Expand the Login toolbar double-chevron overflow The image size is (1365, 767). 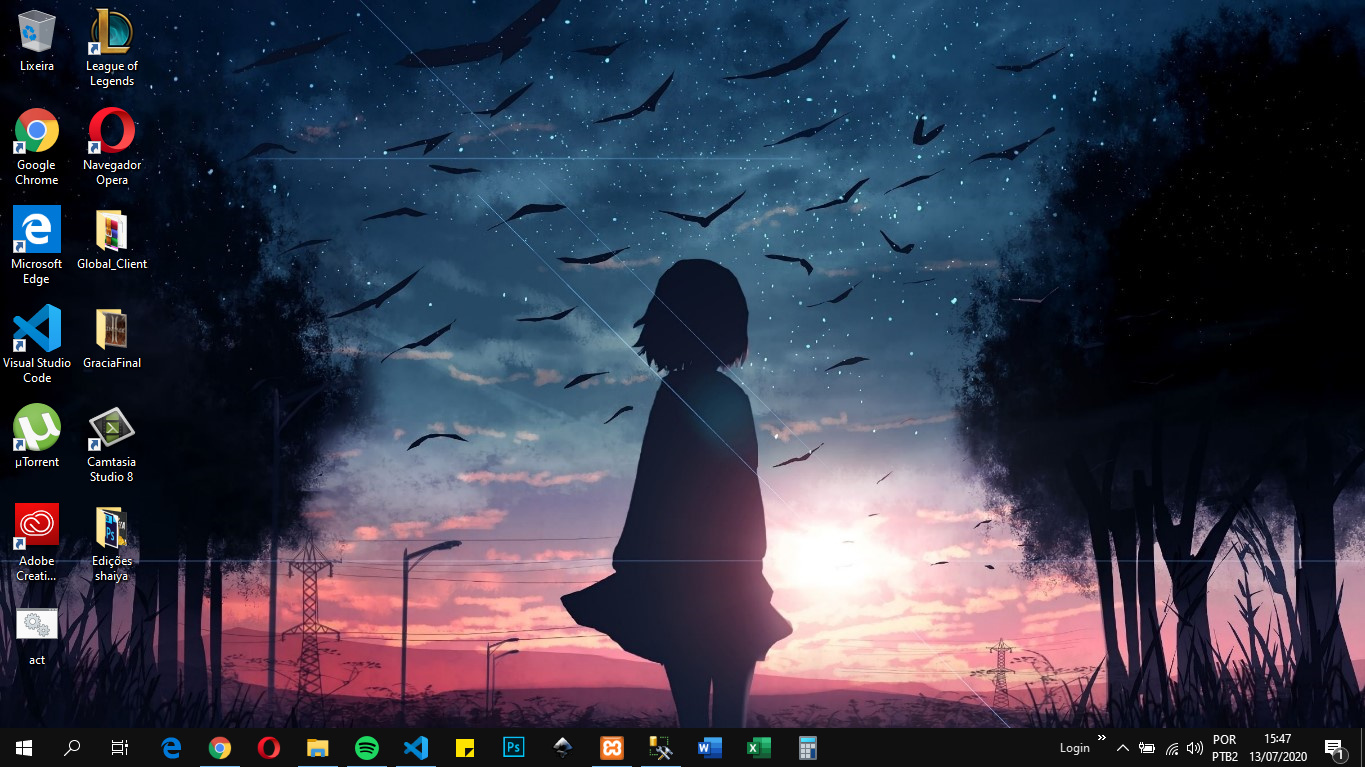coord(1102,739)
